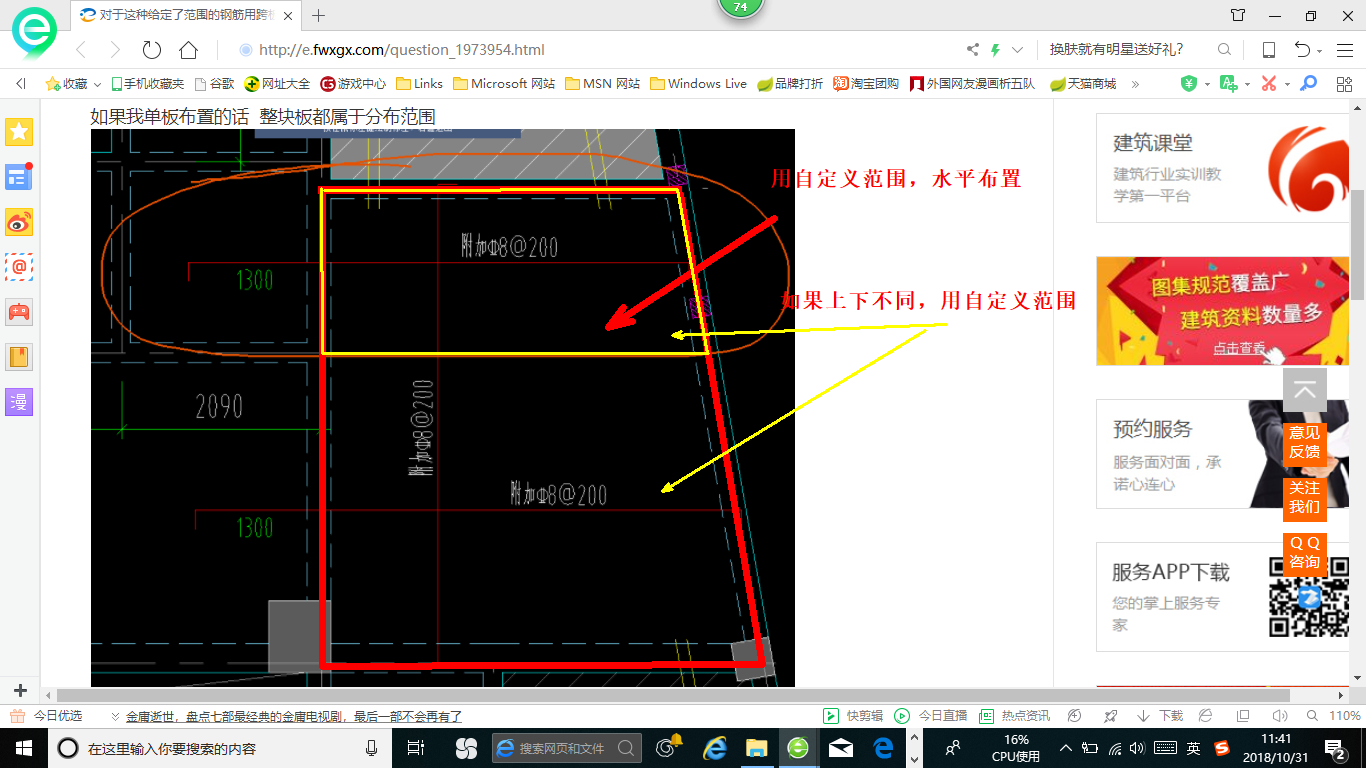The image size is (1366, 768).
Task: Close the current question tab
Action: [x=289, y=15]
